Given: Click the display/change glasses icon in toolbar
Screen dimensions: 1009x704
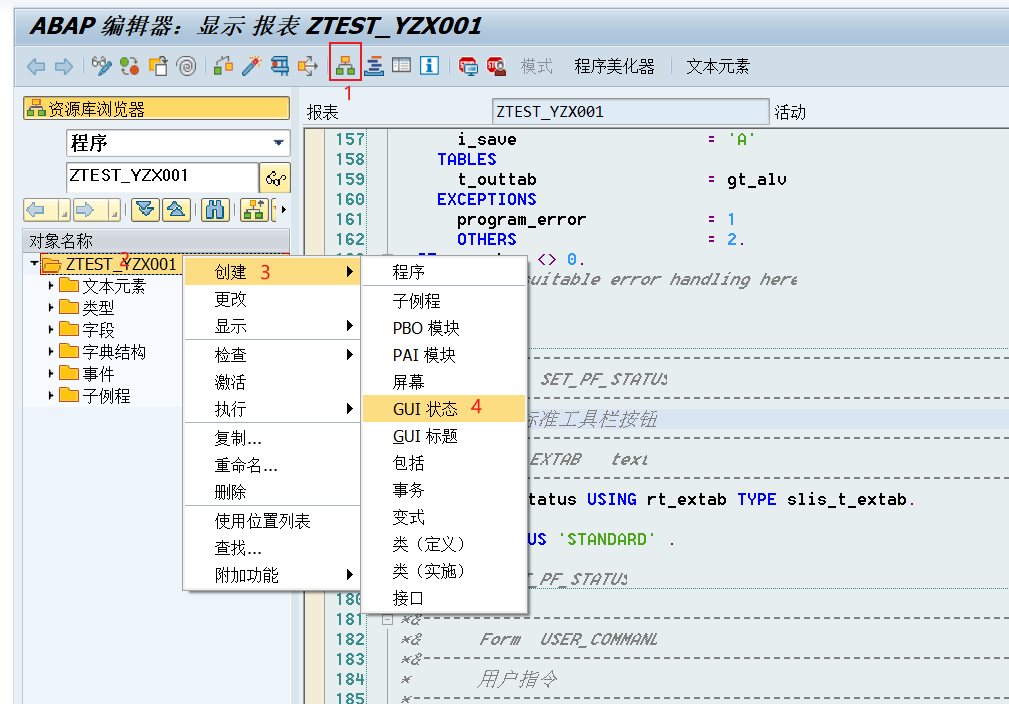Looking at the screenshot, I should tap(100, 65).
